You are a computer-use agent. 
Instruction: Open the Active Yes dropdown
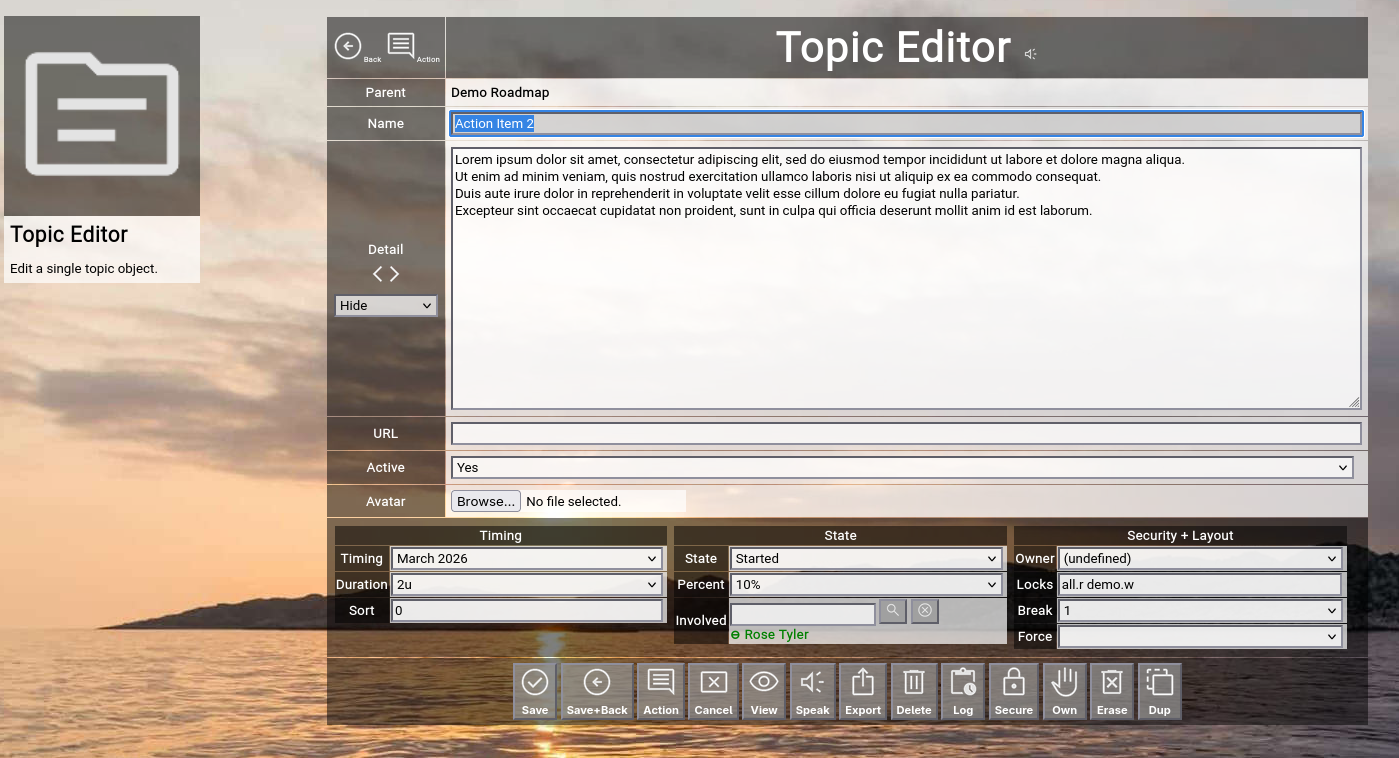902,468
